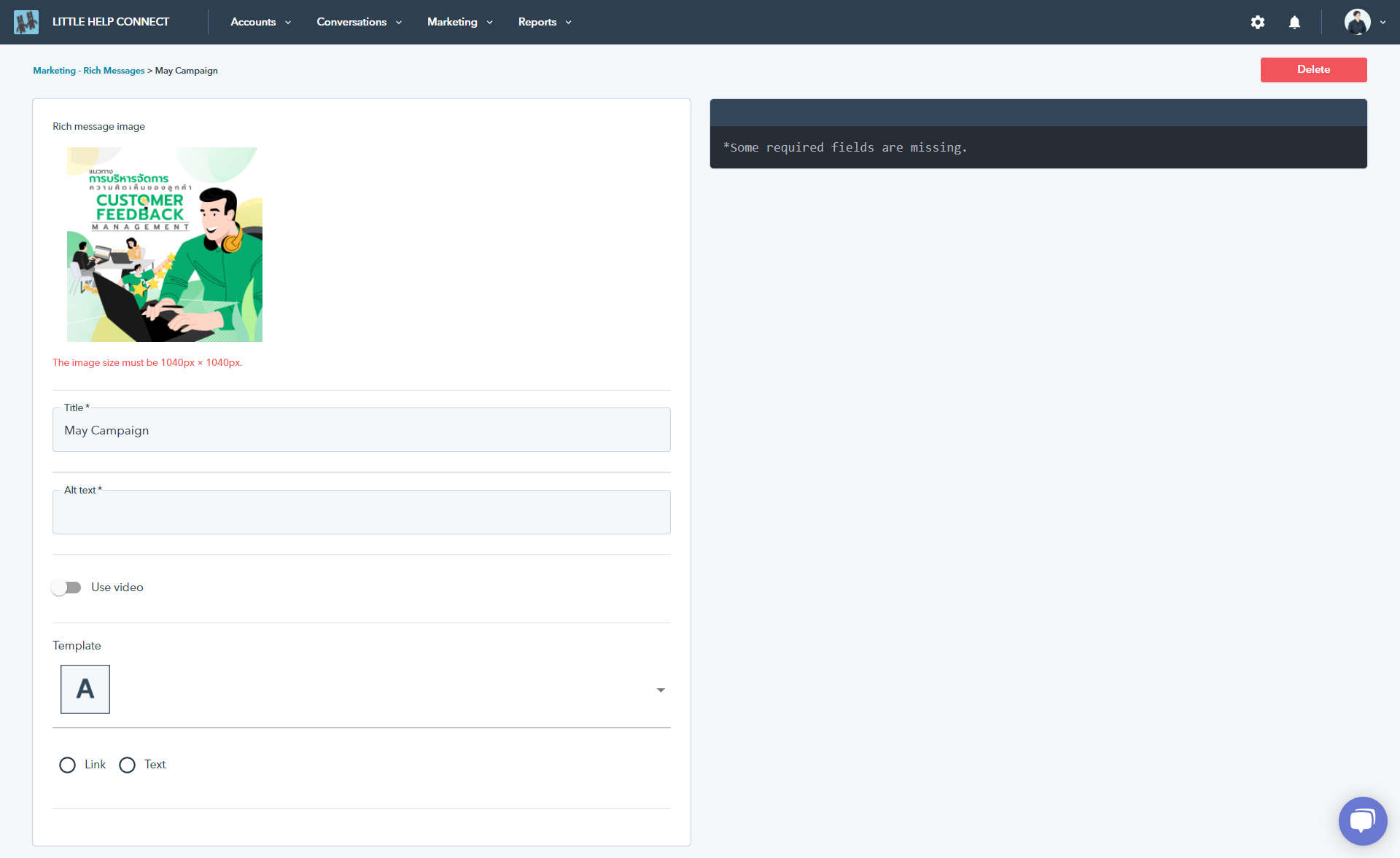Select the template A icon

(x=85, y=689)
